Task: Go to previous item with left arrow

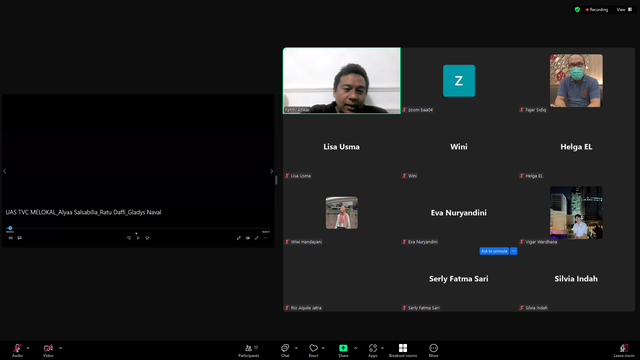Action: (x=5, y=171)
